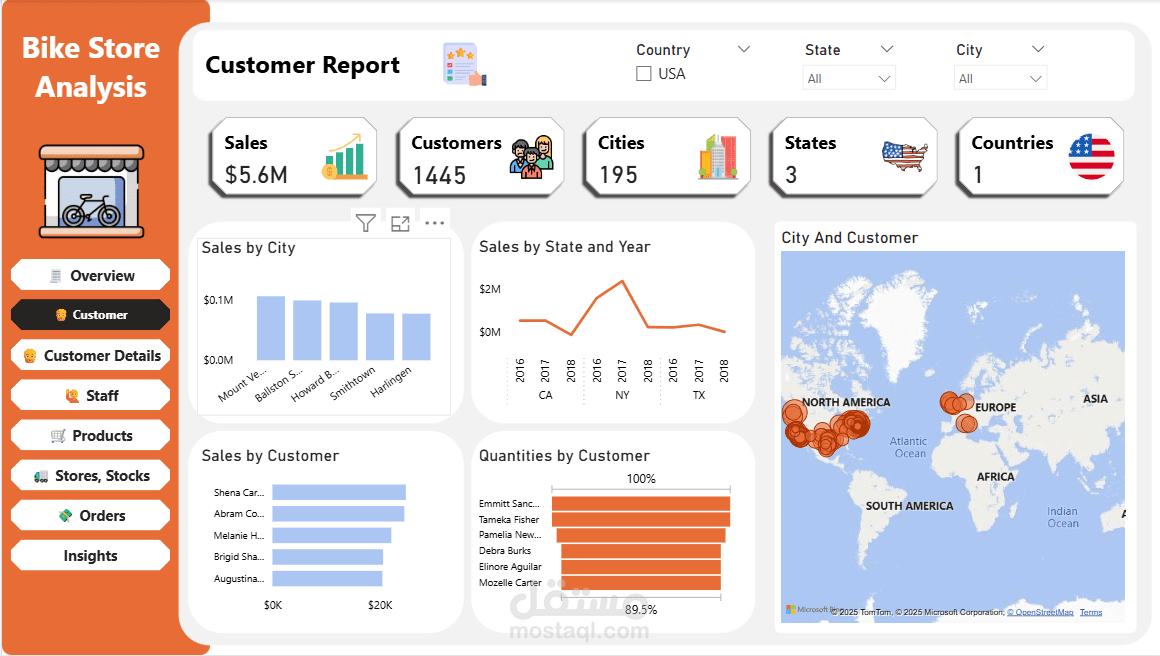The height and width of the screenshot is (656, 1160).
Task: Collapse the Country slicer chevron
Action: pyautogui.click(x=743, y=49)
